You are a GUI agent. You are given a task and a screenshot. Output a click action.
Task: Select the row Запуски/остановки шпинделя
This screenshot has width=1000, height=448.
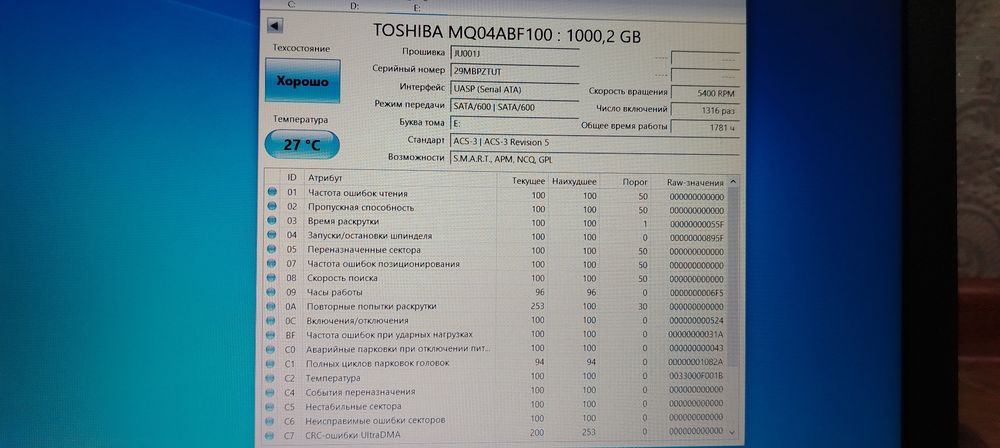point(496,236)
